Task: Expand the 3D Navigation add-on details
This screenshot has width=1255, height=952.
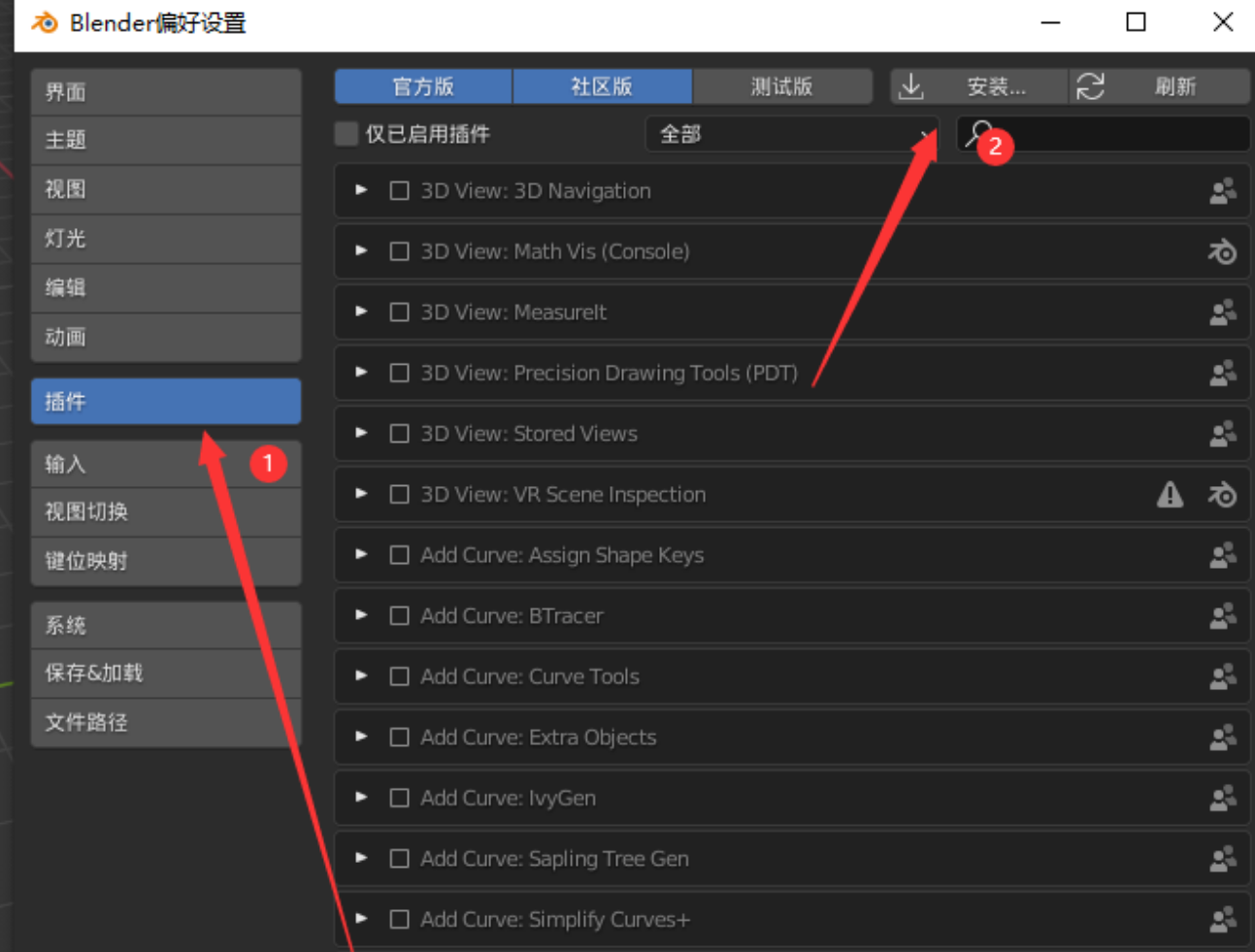Action: [x=361, y=190]
